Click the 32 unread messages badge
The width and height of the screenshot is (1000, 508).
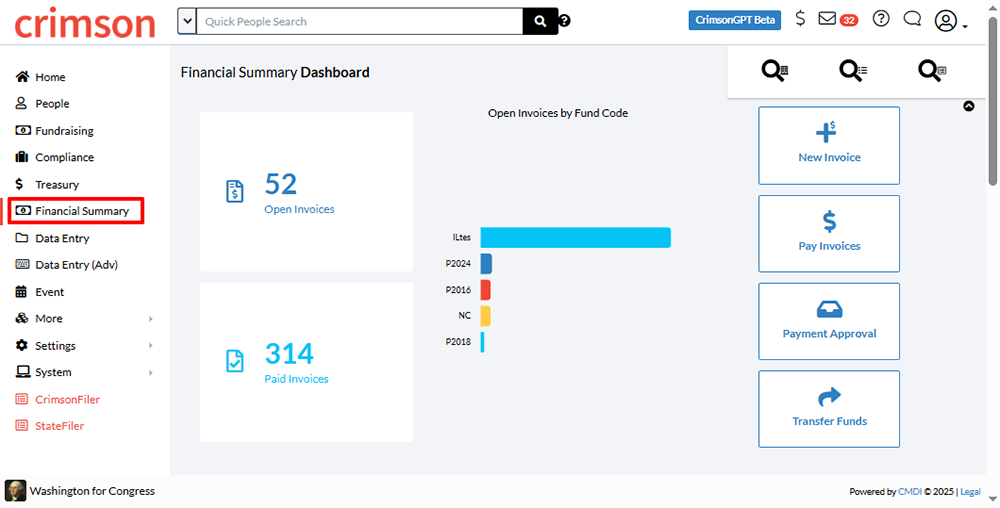pos(848,20)
